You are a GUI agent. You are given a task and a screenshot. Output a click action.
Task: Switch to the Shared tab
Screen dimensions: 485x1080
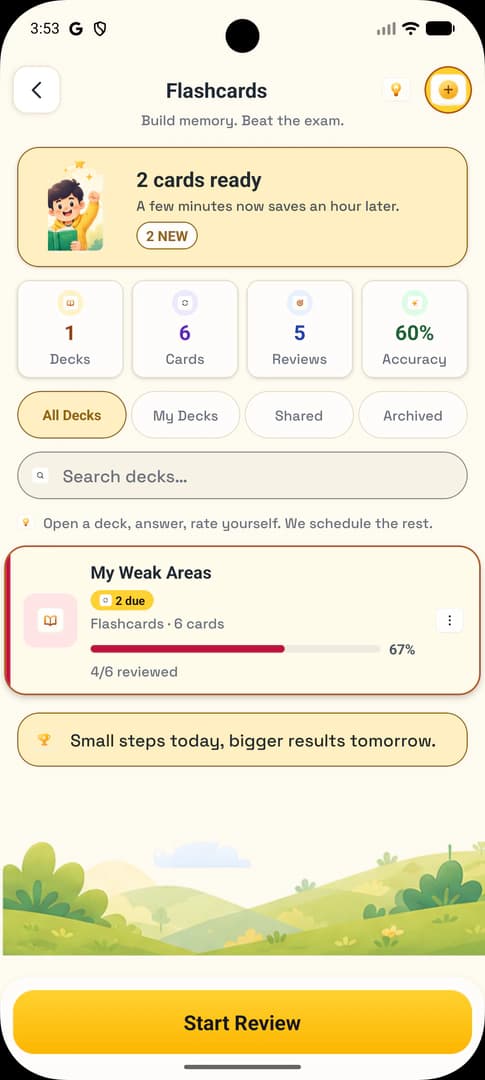(x=299, y=415)
